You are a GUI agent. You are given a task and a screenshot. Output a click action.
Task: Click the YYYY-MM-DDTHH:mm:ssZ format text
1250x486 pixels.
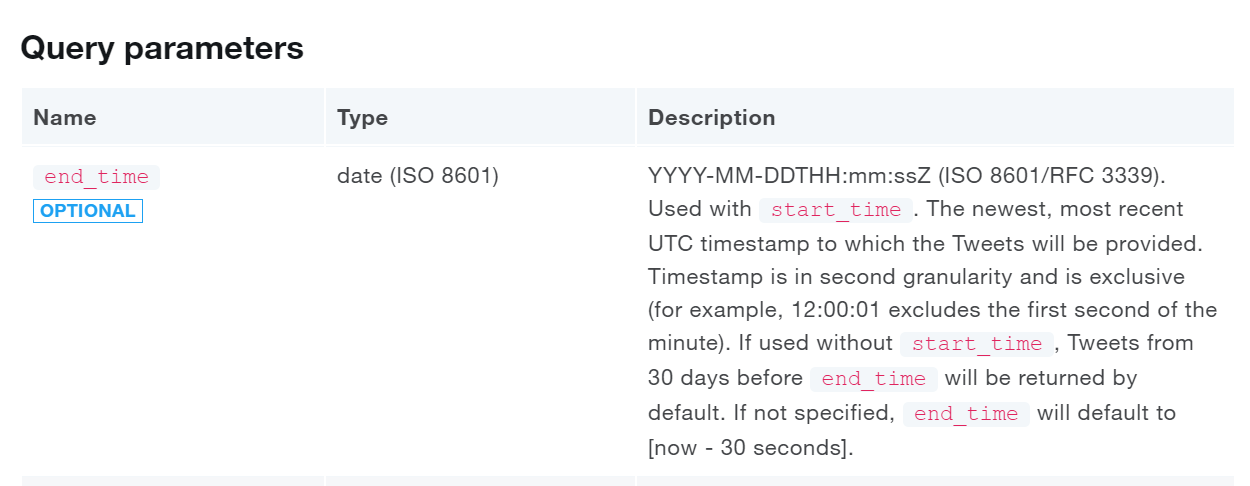pyautogui.click(x=790, y=176)
